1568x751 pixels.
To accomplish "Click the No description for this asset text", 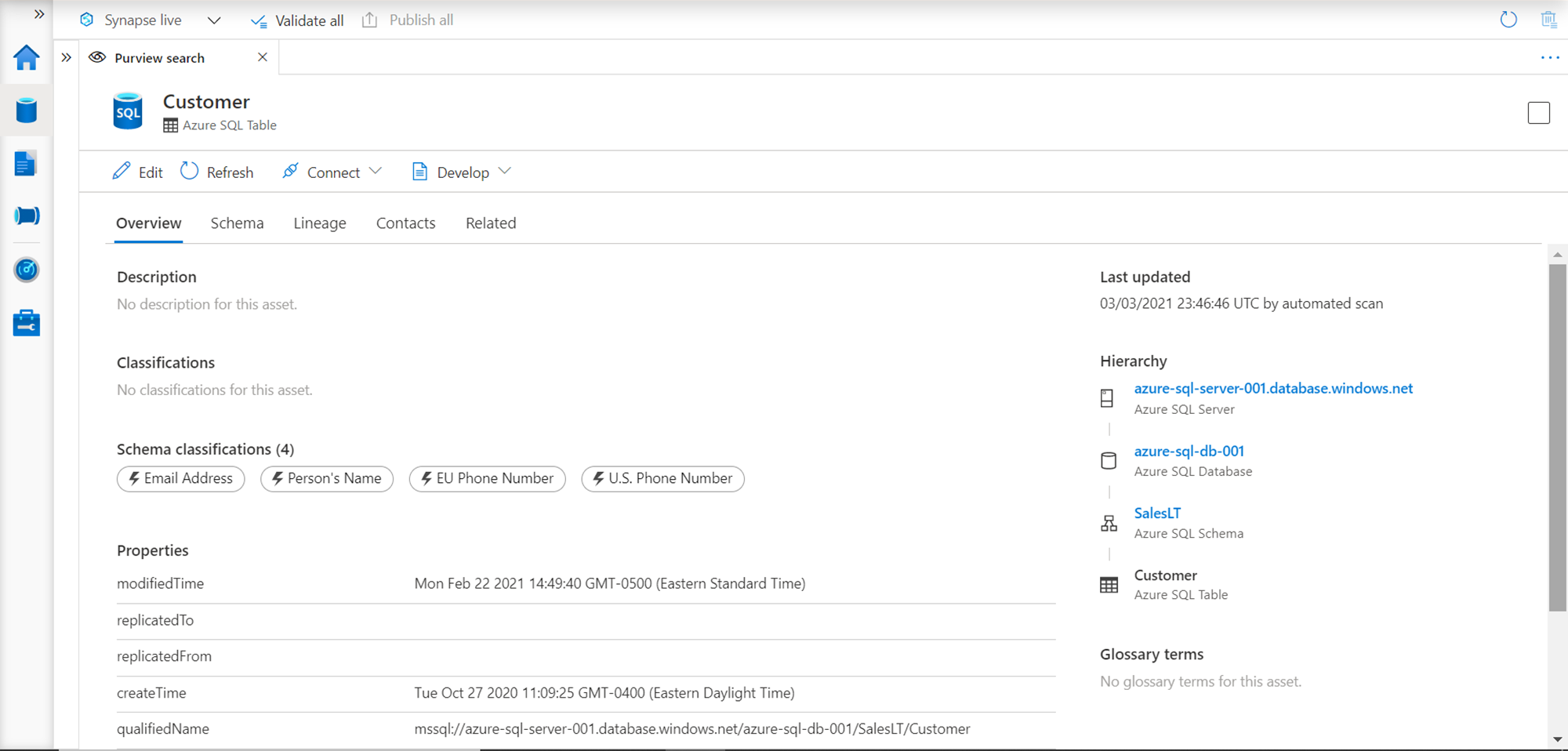I will (x=207, y=304).
